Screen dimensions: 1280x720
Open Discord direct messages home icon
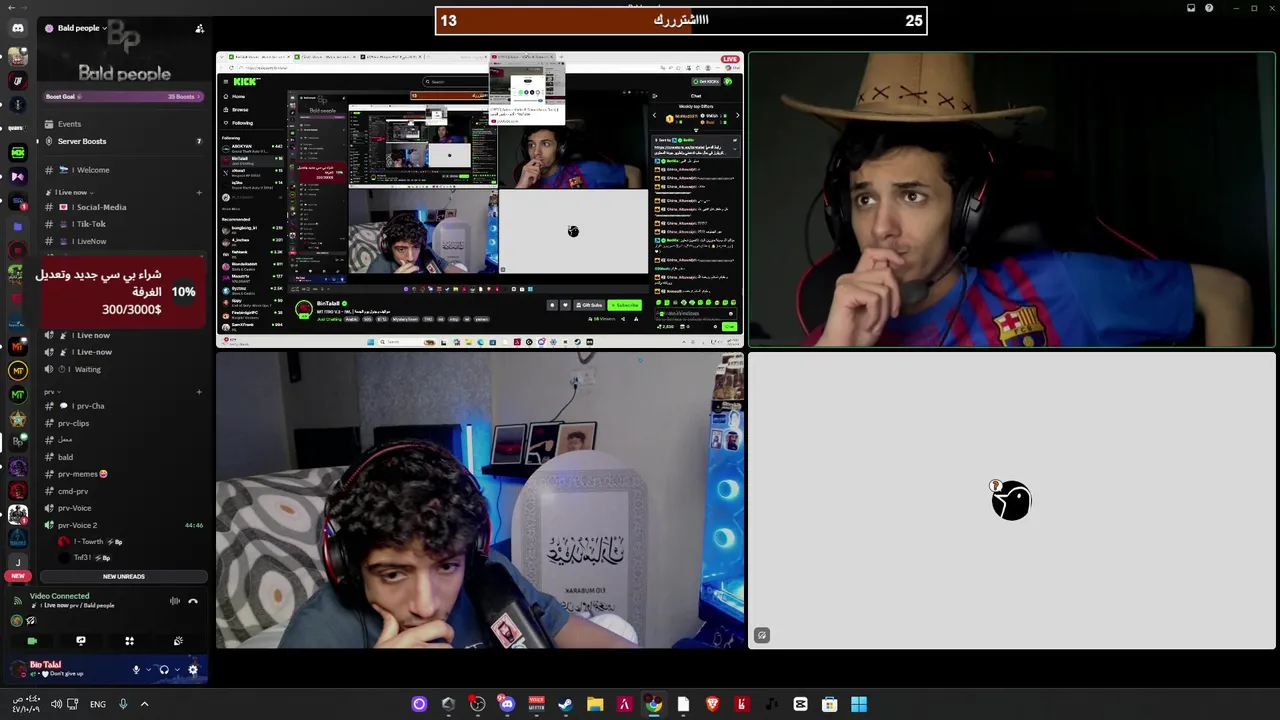pos(17,28)
